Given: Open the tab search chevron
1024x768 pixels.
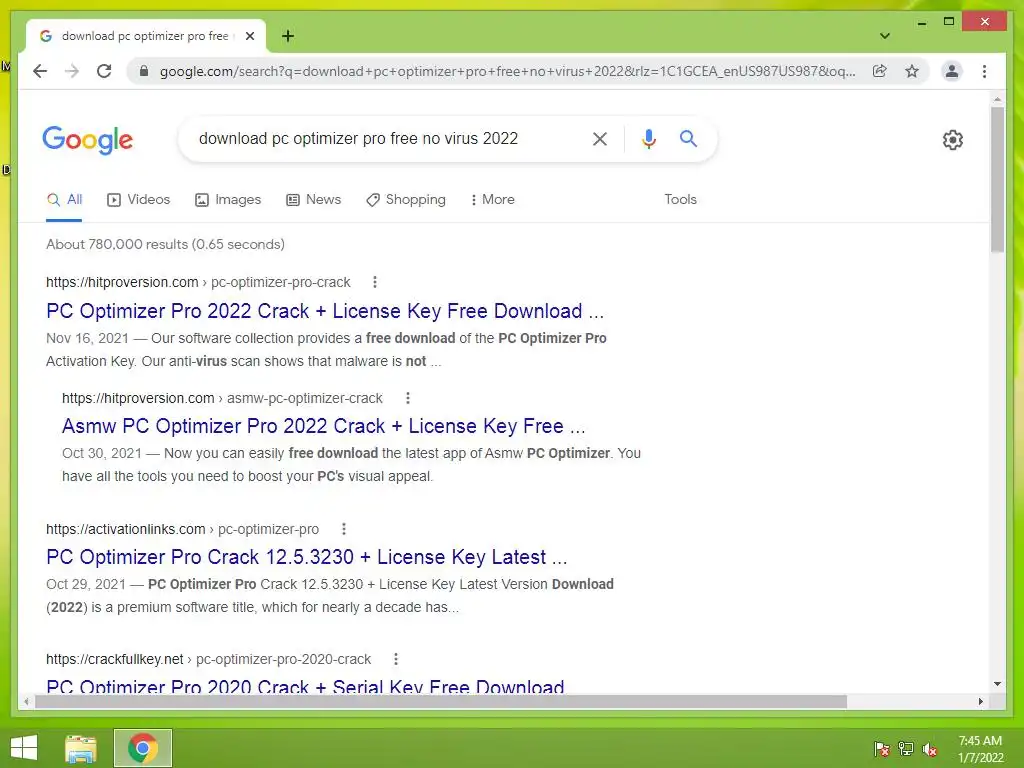Looking at the screenshot, I should (x=884, y=36).
